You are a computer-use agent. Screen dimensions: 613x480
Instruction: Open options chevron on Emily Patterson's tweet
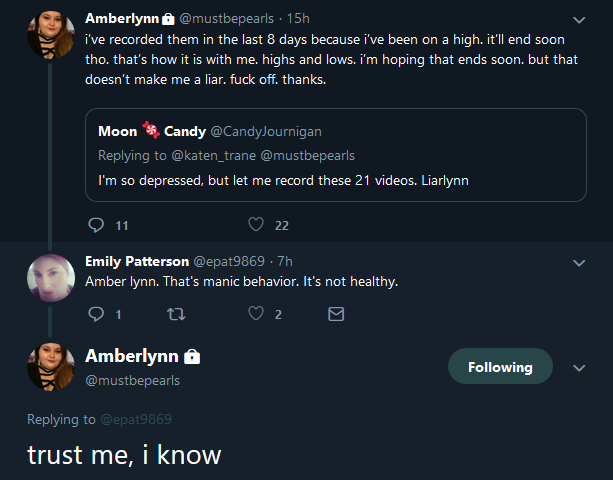point(579,263)
